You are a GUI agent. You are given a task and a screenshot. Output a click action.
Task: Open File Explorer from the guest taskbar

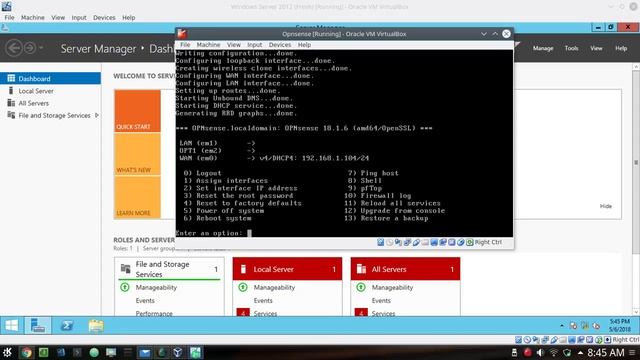[x=96, y=326]
